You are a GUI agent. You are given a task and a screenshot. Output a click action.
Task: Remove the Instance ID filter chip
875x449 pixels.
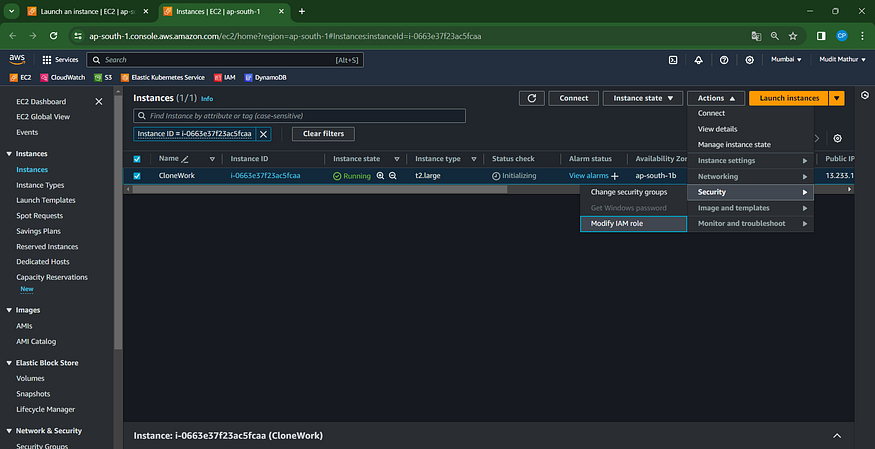point(263,134)
